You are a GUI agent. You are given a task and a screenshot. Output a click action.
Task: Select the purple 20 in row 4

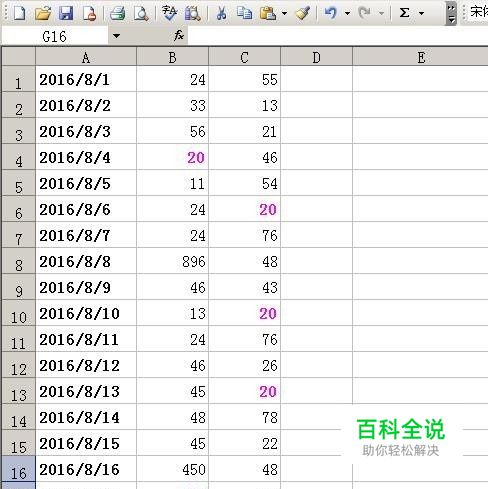(x=172, y=157)
